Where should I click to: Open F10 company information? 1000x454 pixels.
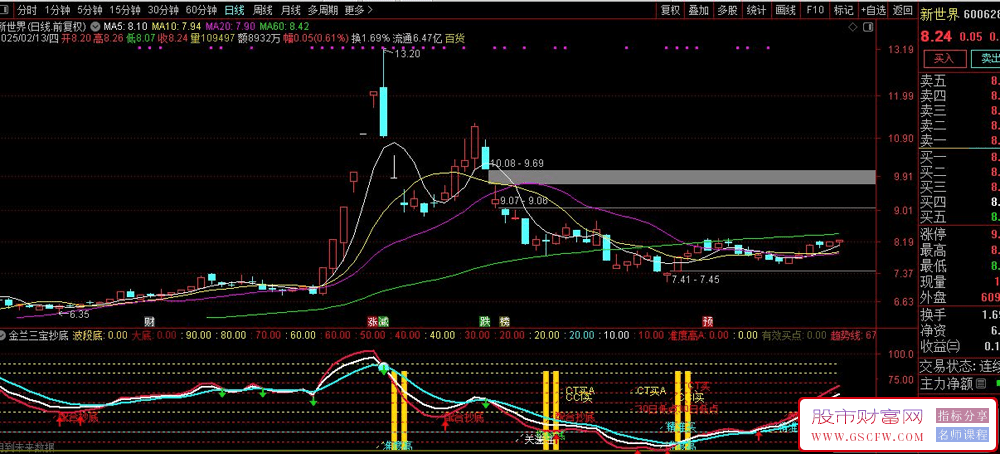click(x=815, y=10)
